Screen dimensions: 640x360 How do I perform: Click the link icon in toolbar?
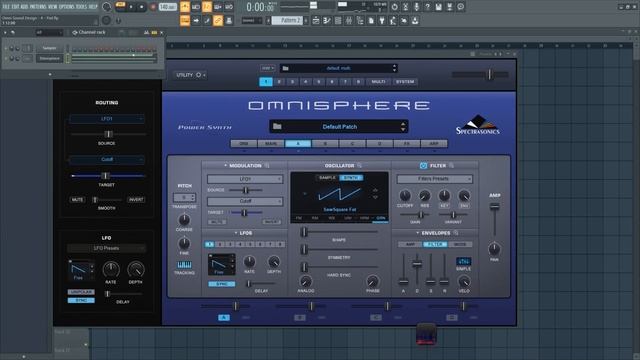[x=218, y=20]
